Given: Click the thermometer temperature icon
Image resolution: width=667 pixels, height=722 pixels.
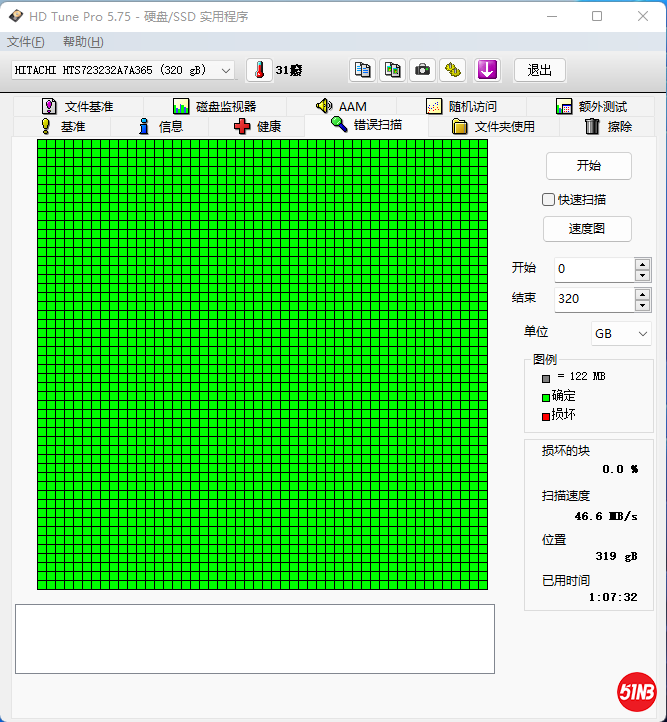Looking at the screenshot, I should [x=259, y=70].
